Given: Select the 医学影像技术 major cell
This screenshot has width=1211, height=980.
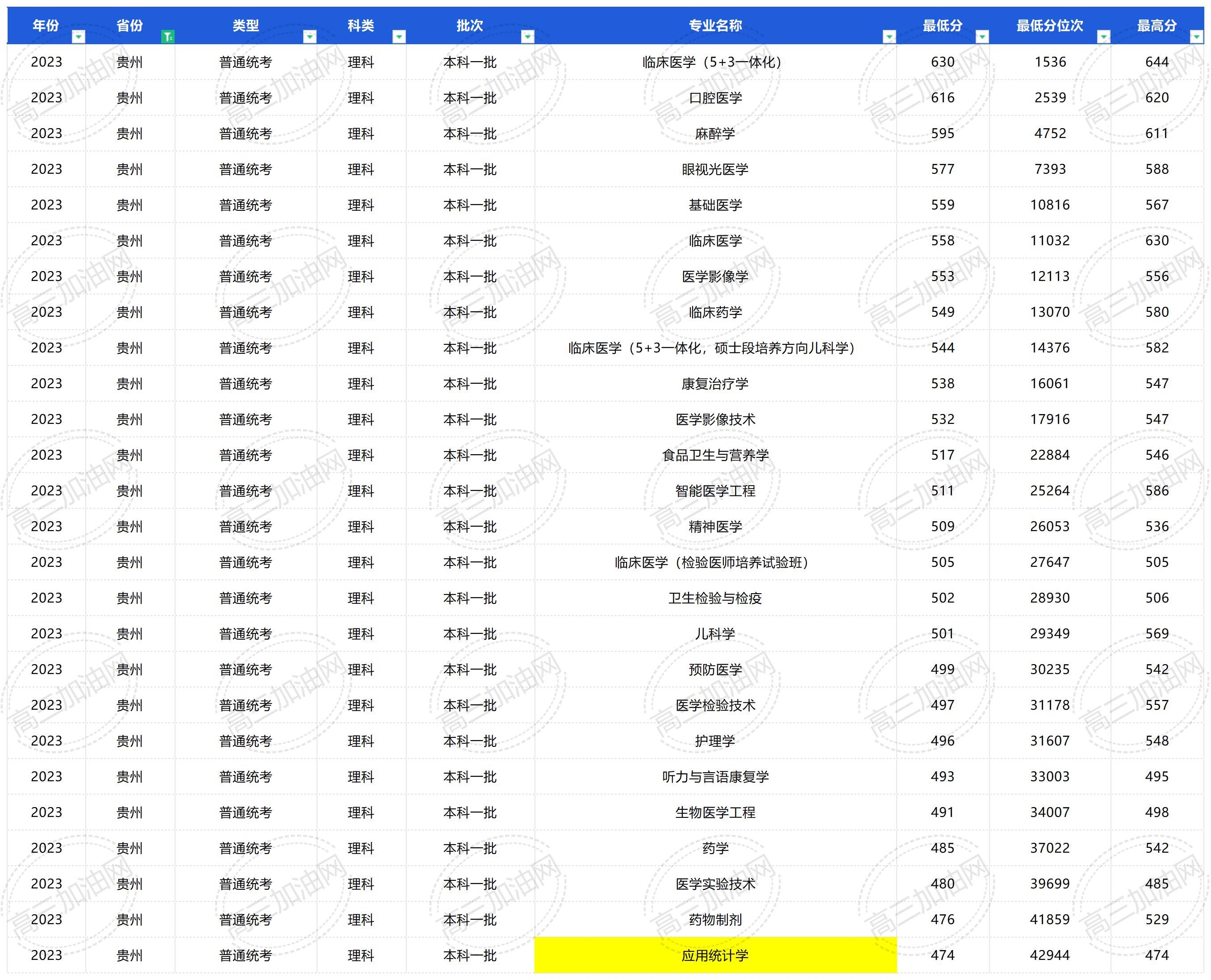Looking at the screenshot, I should [x=715, y=419].
